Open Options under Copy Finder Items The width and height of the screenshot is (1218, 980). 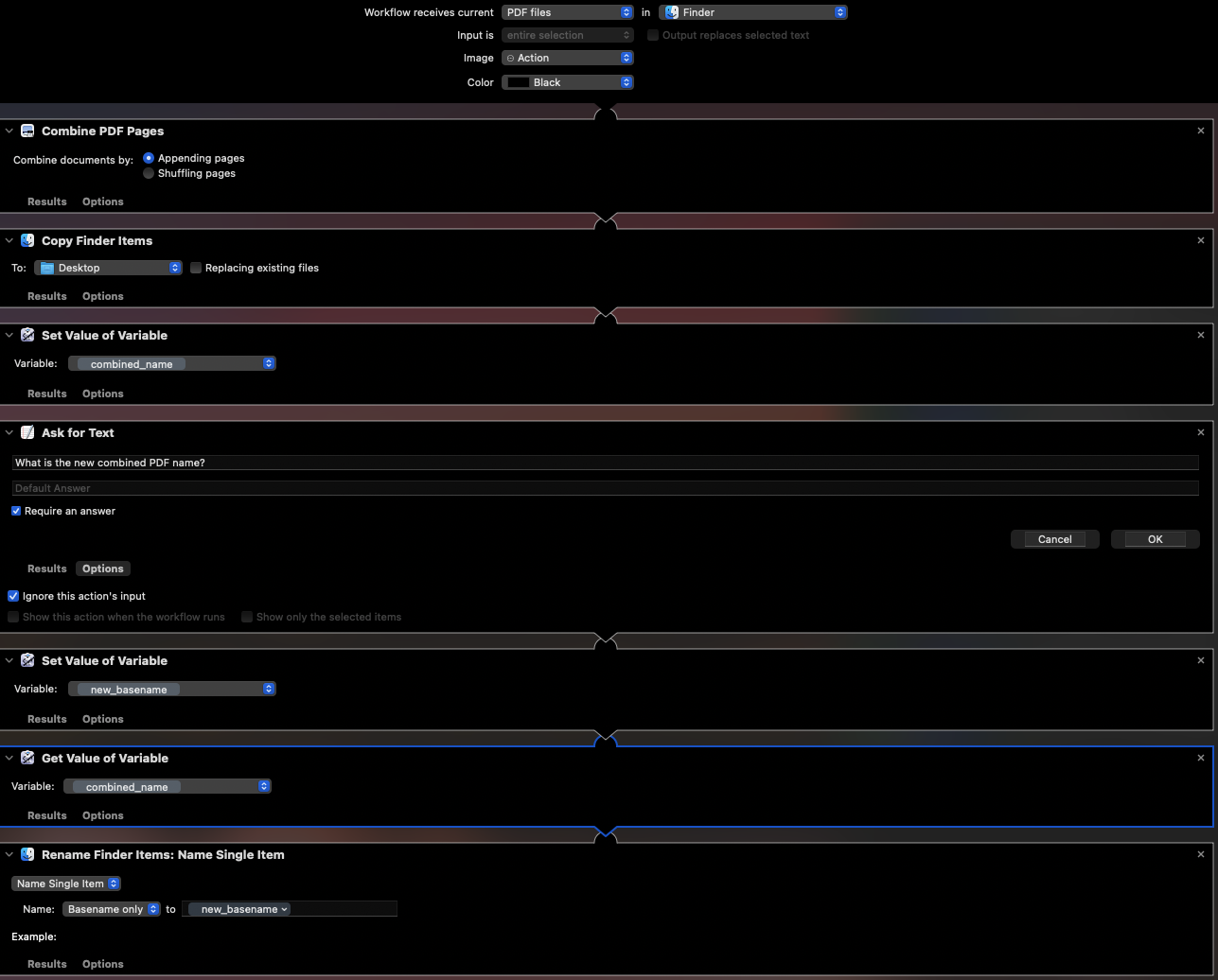pyautogui.click(x=102, y=295)
